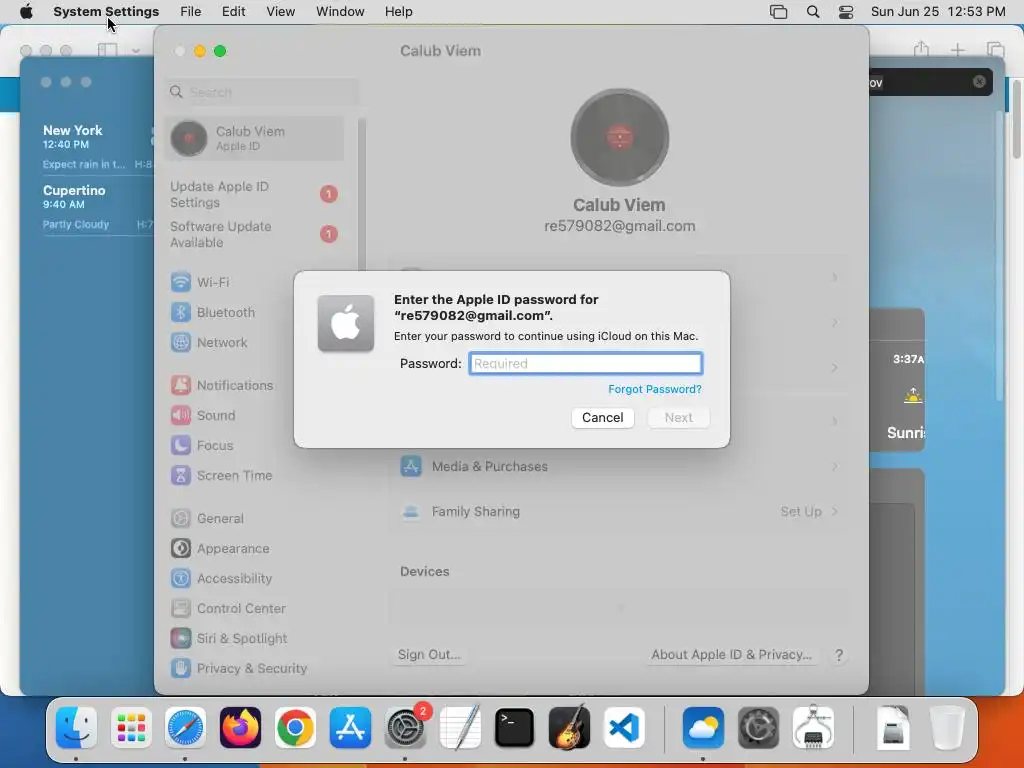Viewport: 1024px width, 768px height.
Task: Open Launchpad from the Dock
Action: click(x=131, y=728)
